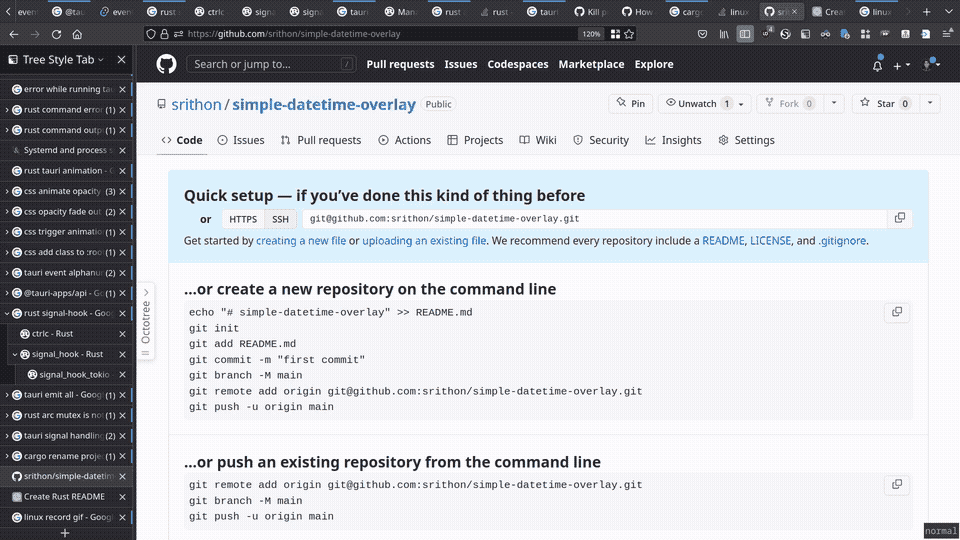Click the LICENSE link

[x=770, y=241]
